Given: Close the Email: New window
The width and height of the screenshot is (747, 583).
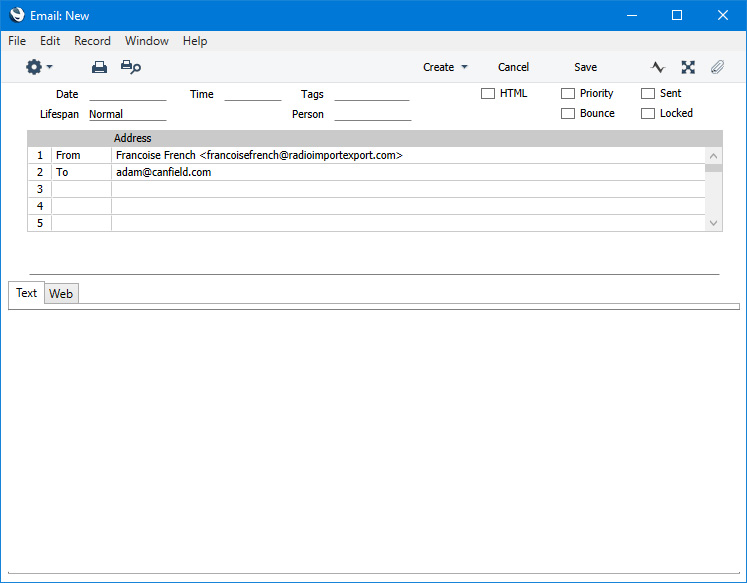Looking at the screenshot, I should [722, 15].
